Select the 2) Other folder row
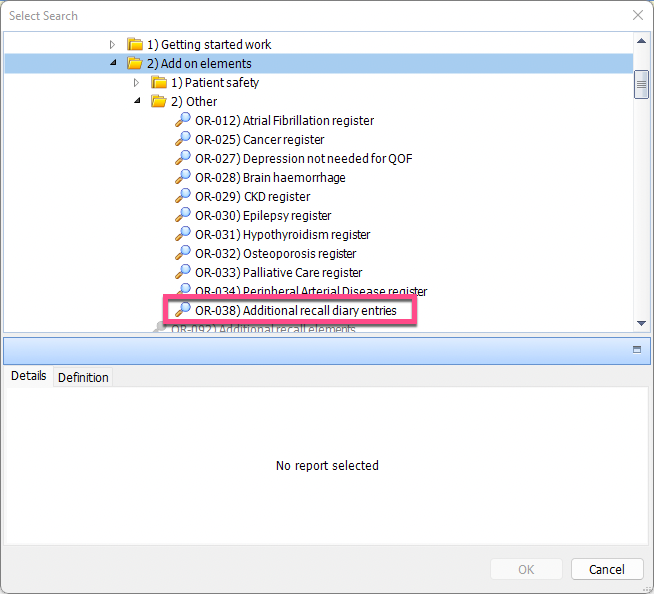 [x=194, y=101]
